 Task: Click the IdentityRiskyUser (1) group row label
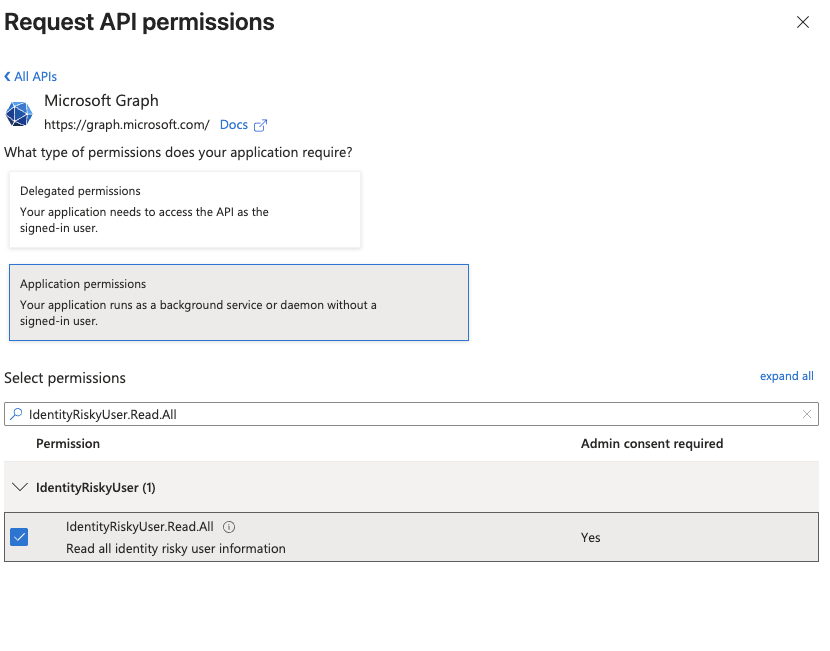coord(95,487)
